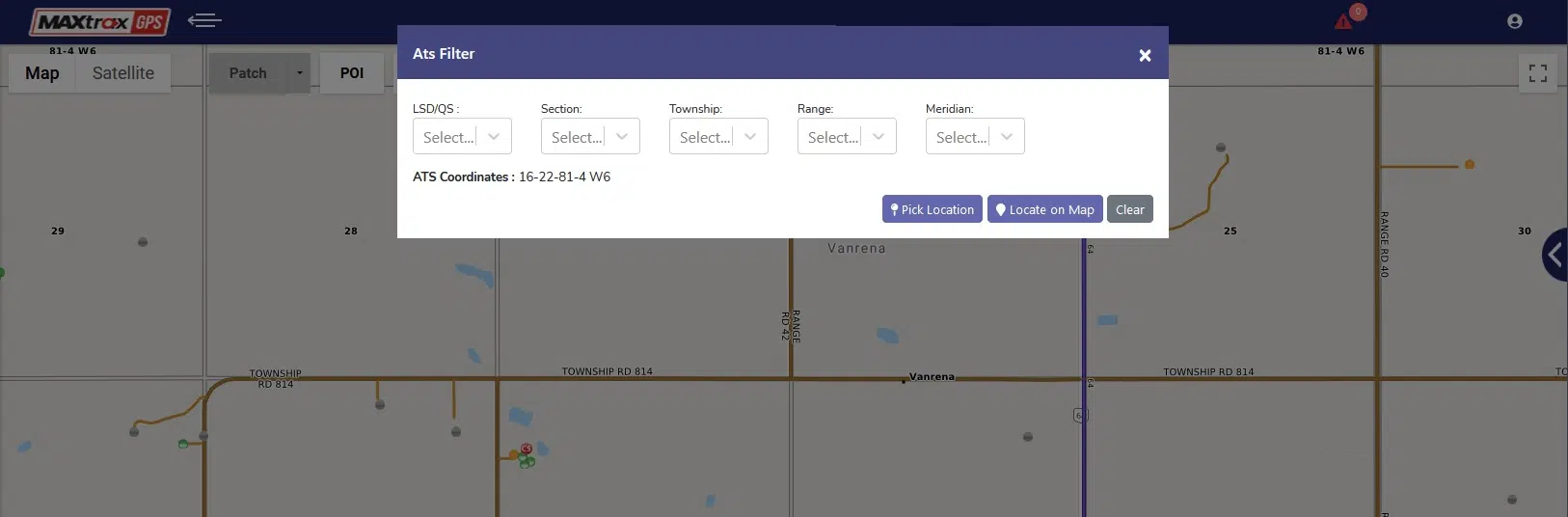The height and width of the screenshot is (517, 1568).
Task: Expand the Township select box
Action: (718, 137)
